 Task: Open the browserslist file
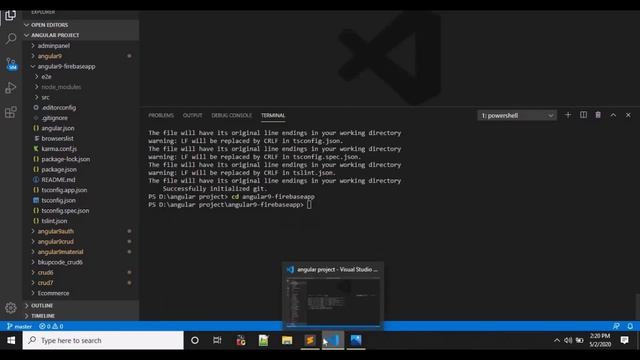(81, 138)
